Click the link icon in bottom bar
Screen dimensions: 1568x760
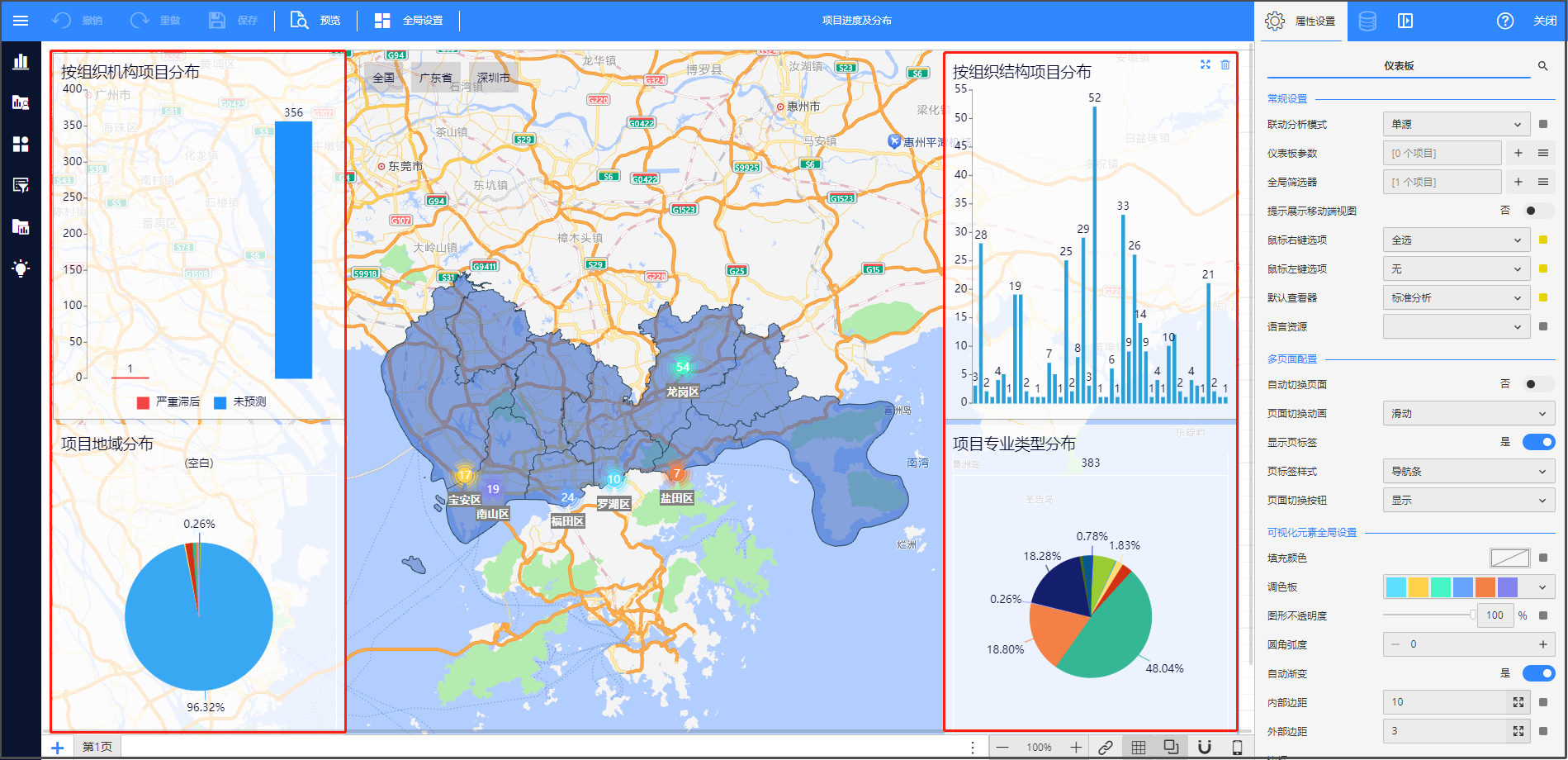pos(1106,748)
